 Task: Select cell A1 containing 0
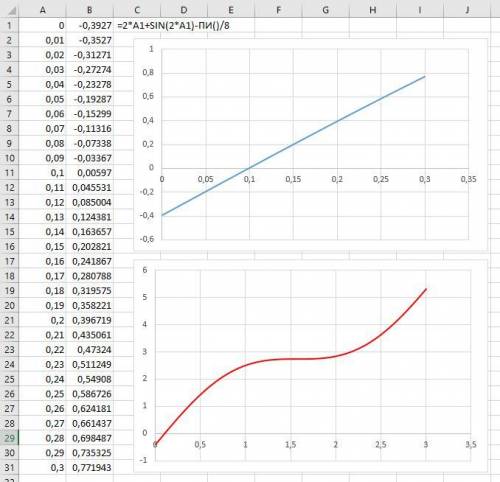pos(42,25)
